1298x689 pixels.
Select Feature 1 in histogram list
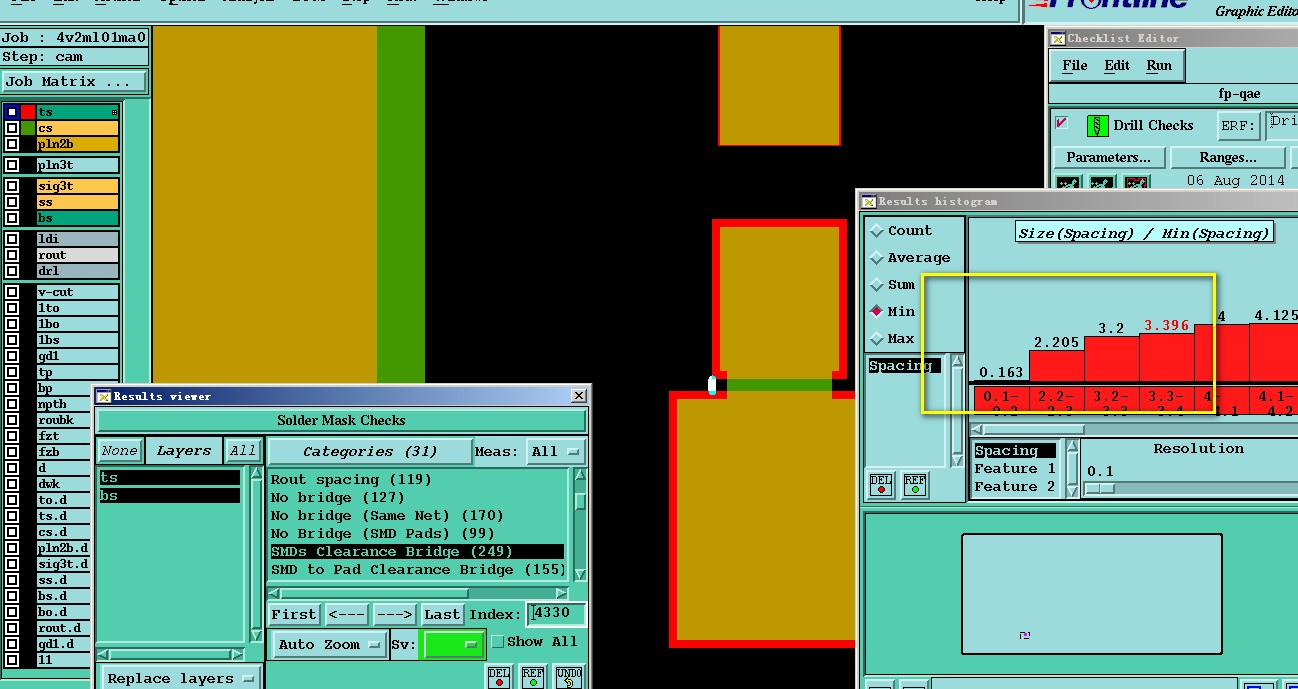pos(1015,469)
